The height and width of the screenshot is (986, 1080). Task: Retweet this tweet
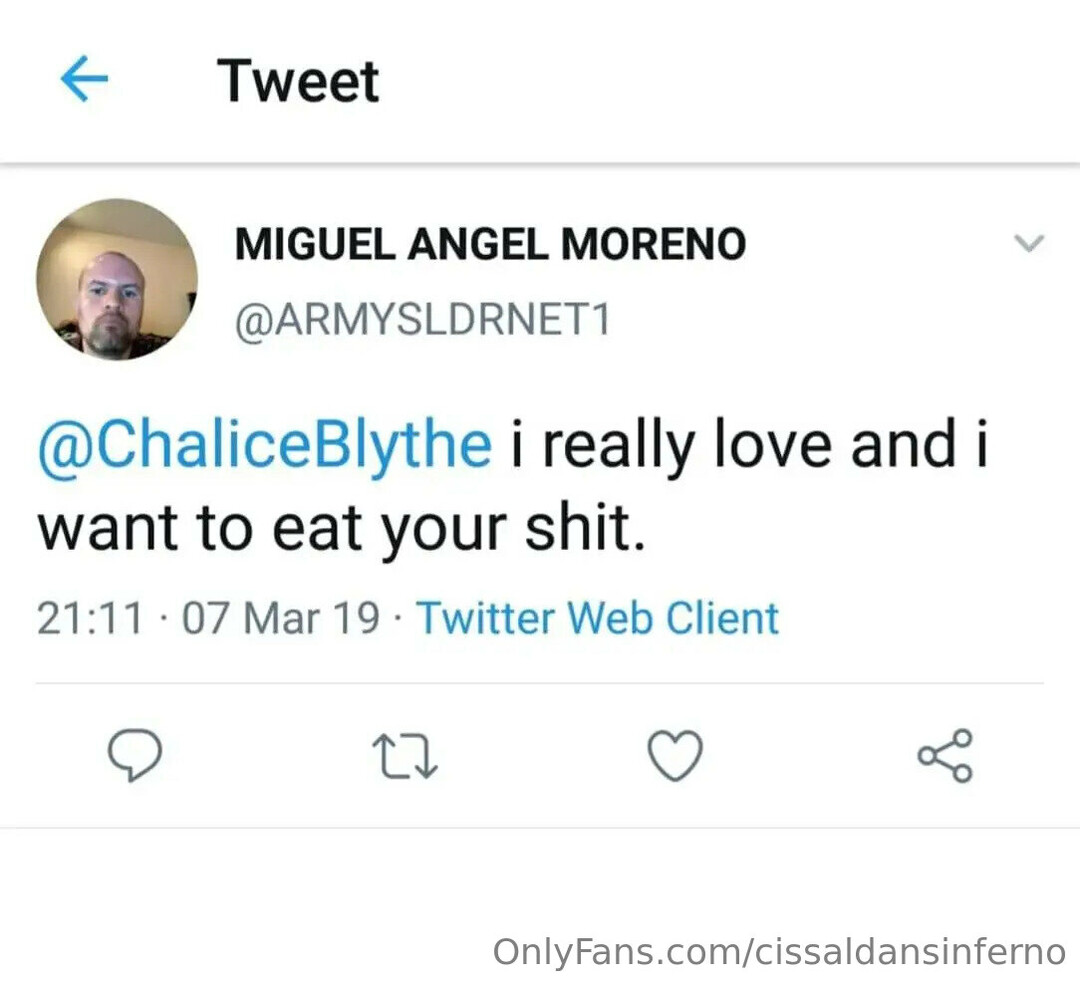[404, 756]
